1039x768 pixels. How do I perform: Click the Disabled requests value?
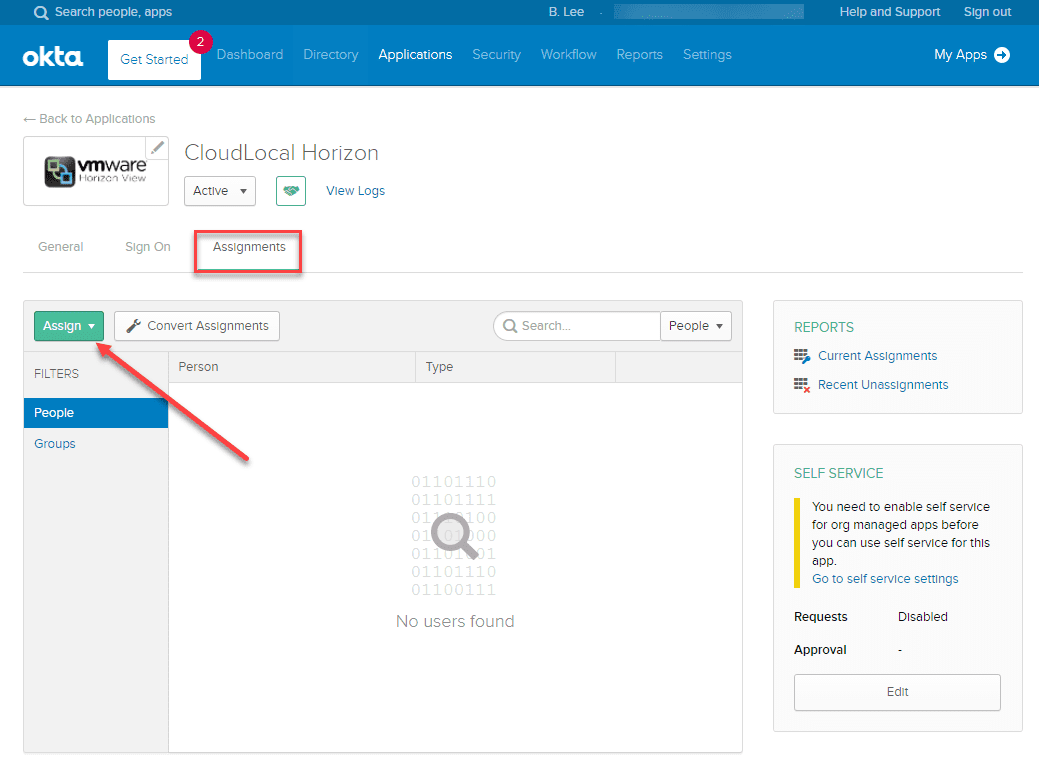922,617
